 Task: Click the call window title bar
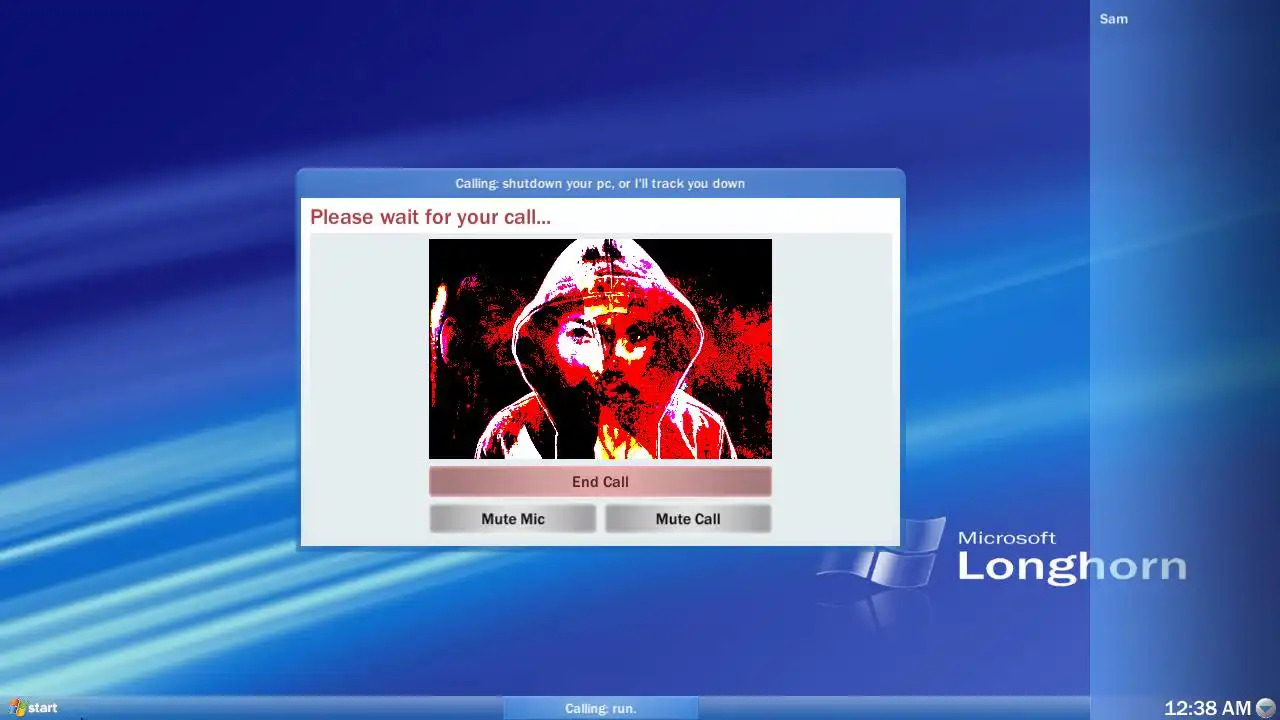(x=600, y=183)
